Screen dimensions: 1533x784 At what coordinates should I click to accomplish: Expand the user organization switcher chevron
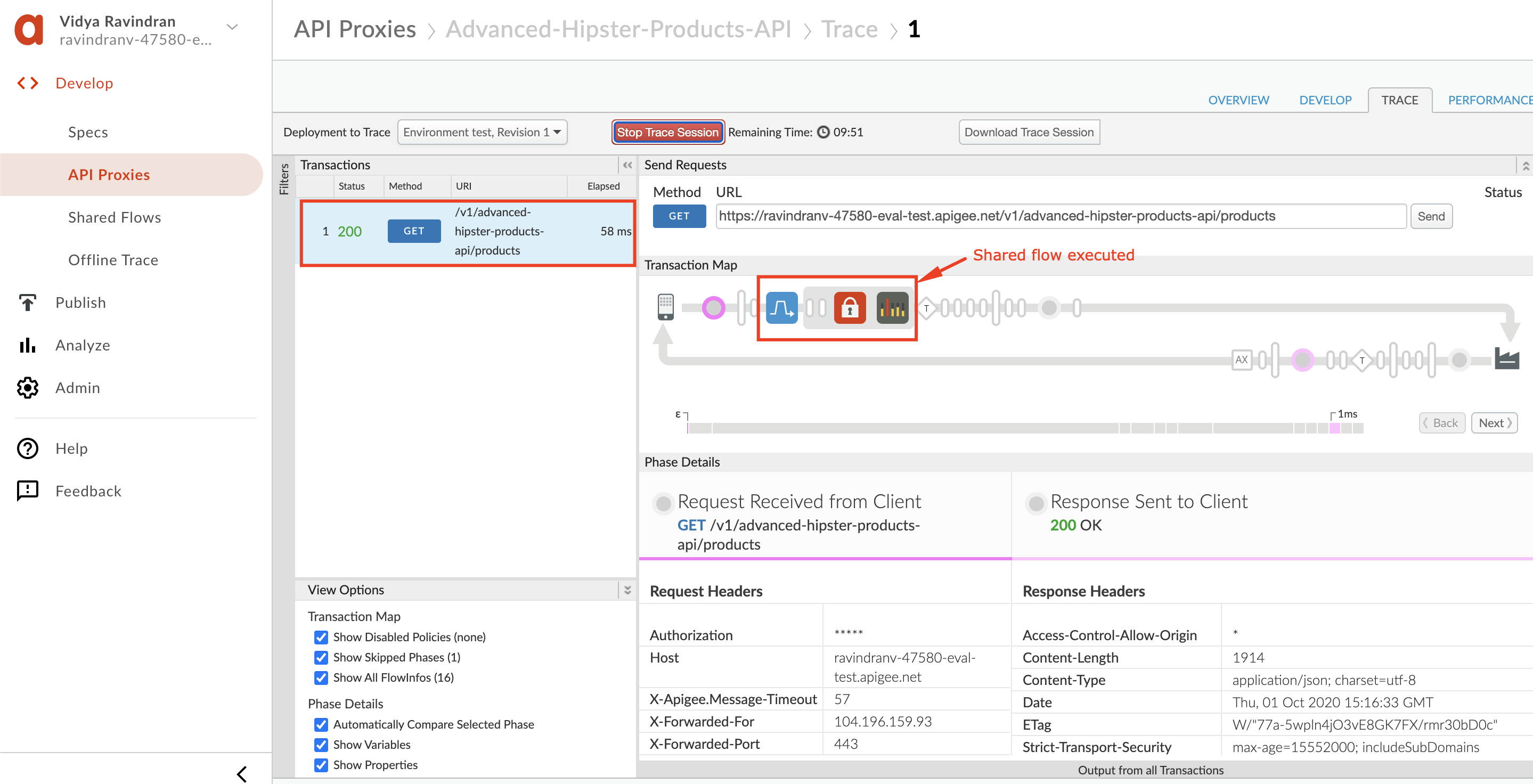pos(233,27)
